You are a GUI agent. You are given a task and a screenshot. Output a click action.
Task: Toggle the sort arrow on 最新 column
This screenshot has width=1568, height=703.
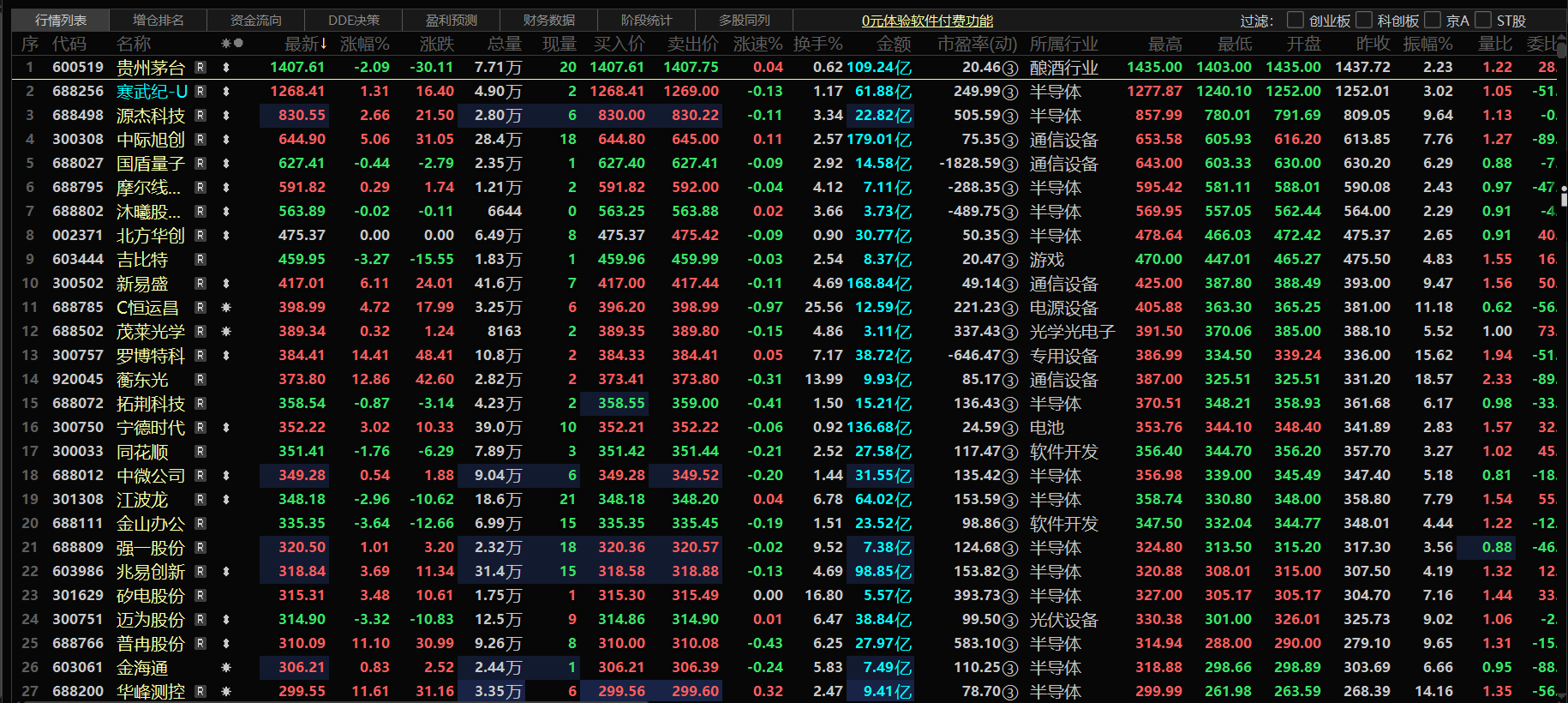pos(324,43)
